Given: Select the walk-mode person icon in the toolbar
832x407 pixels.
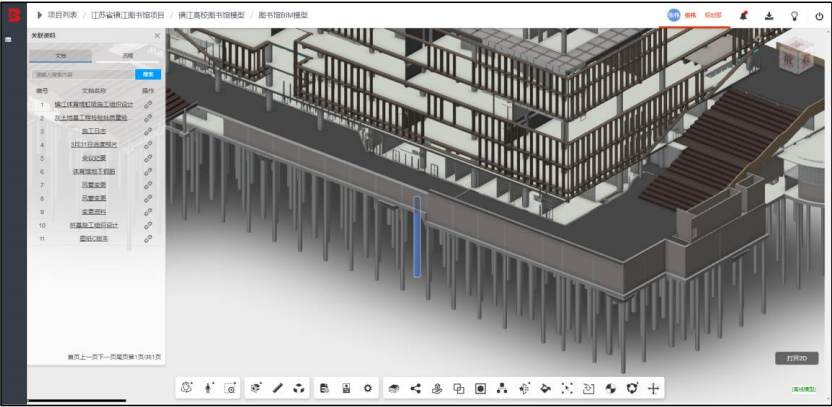Looking at the screenshot, I should click(x=207, y=388).
